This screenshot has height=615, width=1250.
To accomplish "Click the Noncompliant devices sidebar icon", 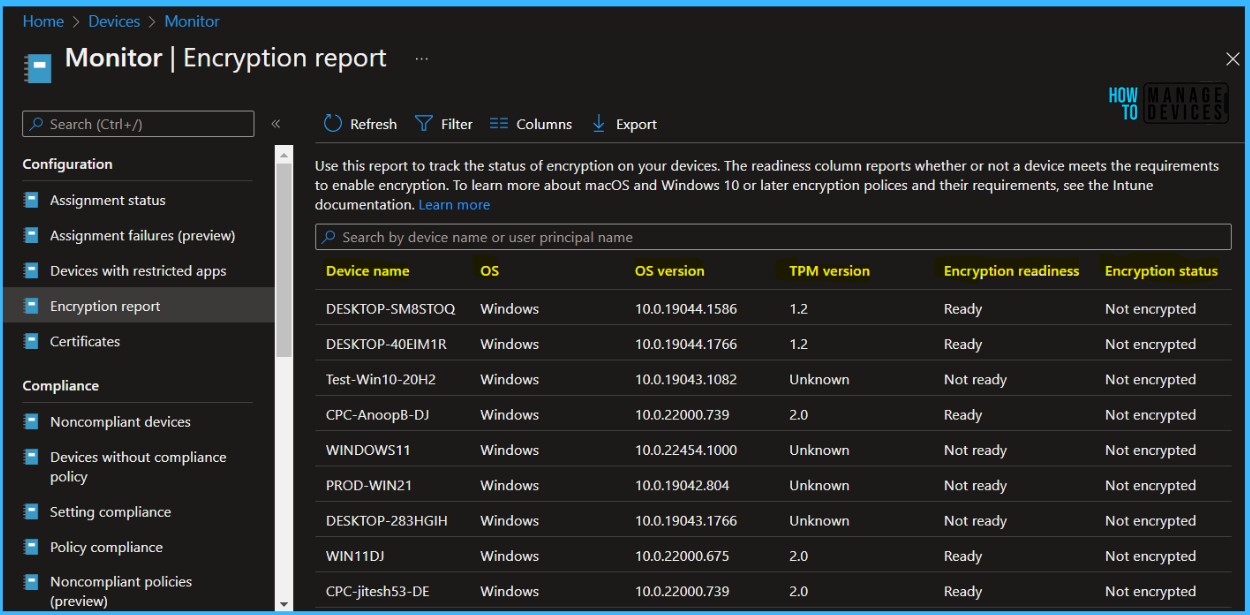I will point(31,422).
